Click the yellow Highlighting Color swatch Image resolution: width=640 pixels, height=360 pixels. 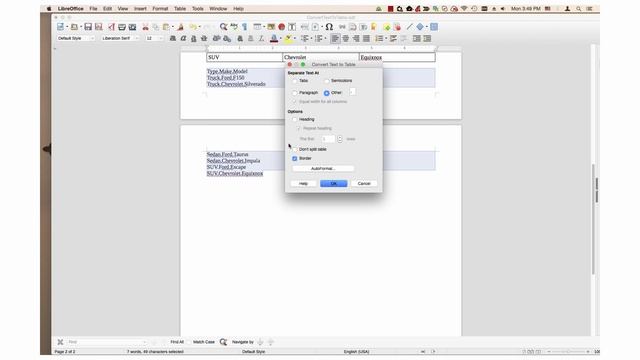pyautogui.click(x=288, y=38)
